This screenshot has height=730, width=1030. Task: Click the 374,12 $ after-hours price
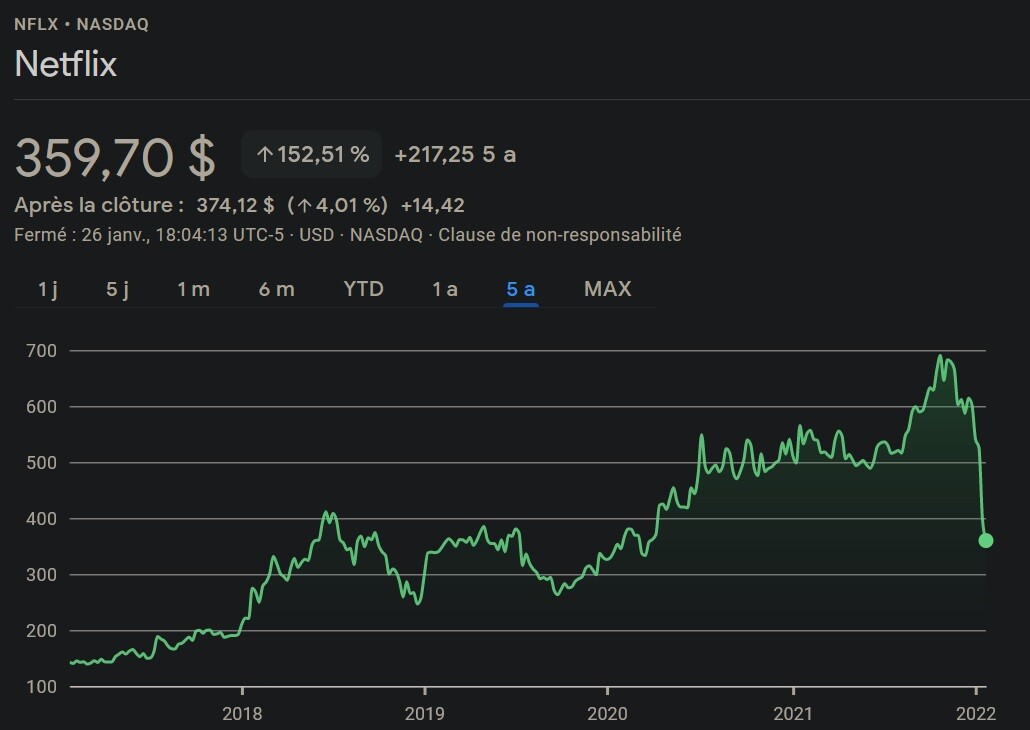click(x=235, y=206)
